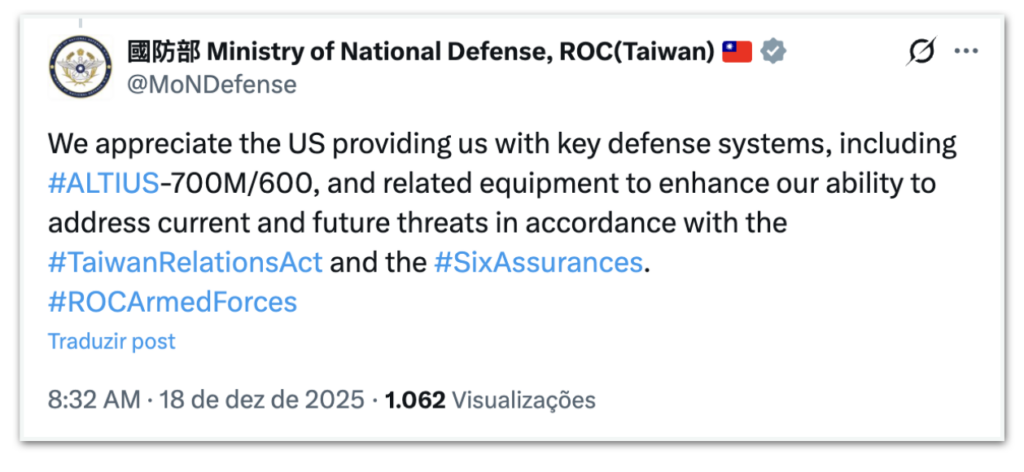The width and height of the screenshot is (1024, 472).
Task: Click Traduzir post to translate
Action: click(x=111, y=341)
